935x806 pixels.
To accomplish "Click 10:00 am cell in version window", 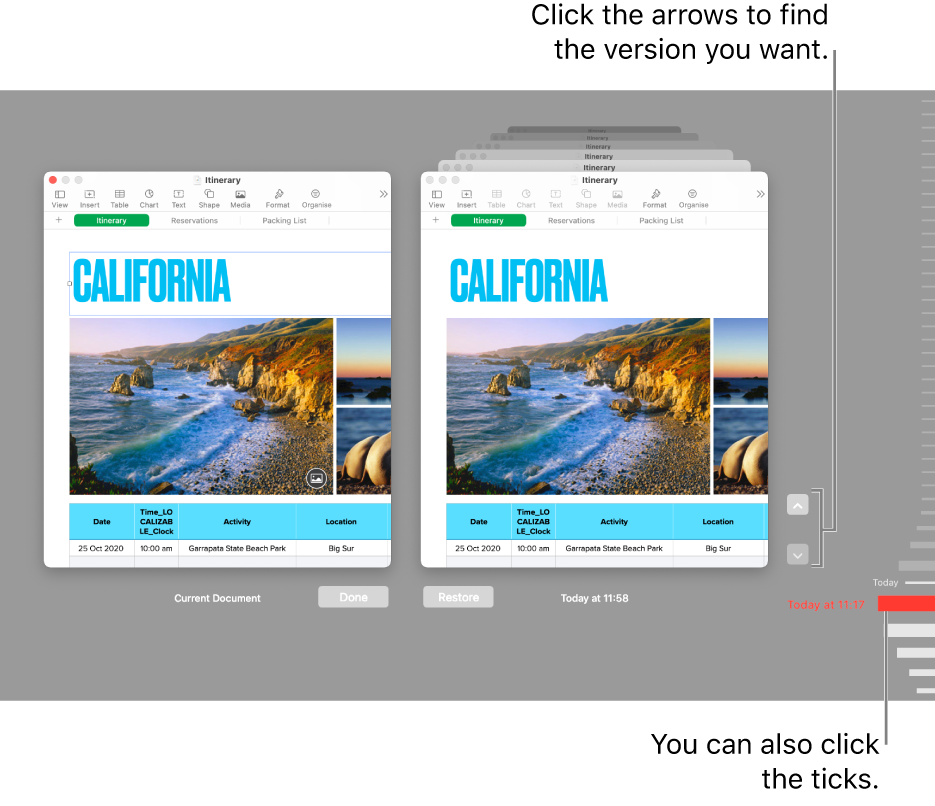I will (533, 548).
